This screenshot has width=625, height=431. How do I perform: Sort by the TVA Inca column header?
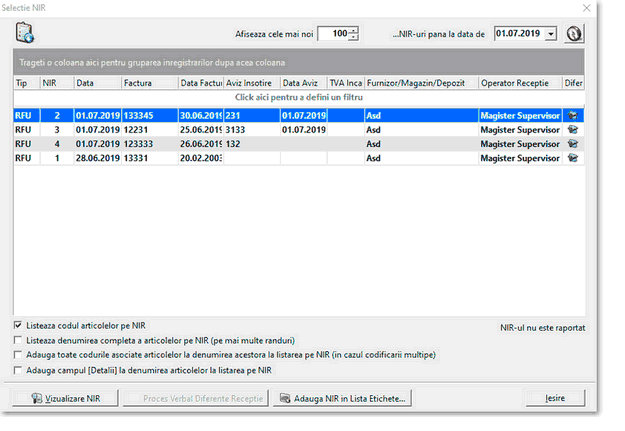coord(346,83)
